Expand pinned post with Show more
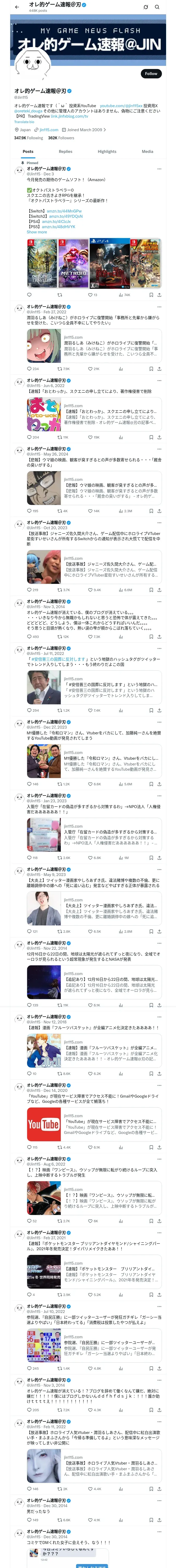176x1568 pixels. coord(37,232)
